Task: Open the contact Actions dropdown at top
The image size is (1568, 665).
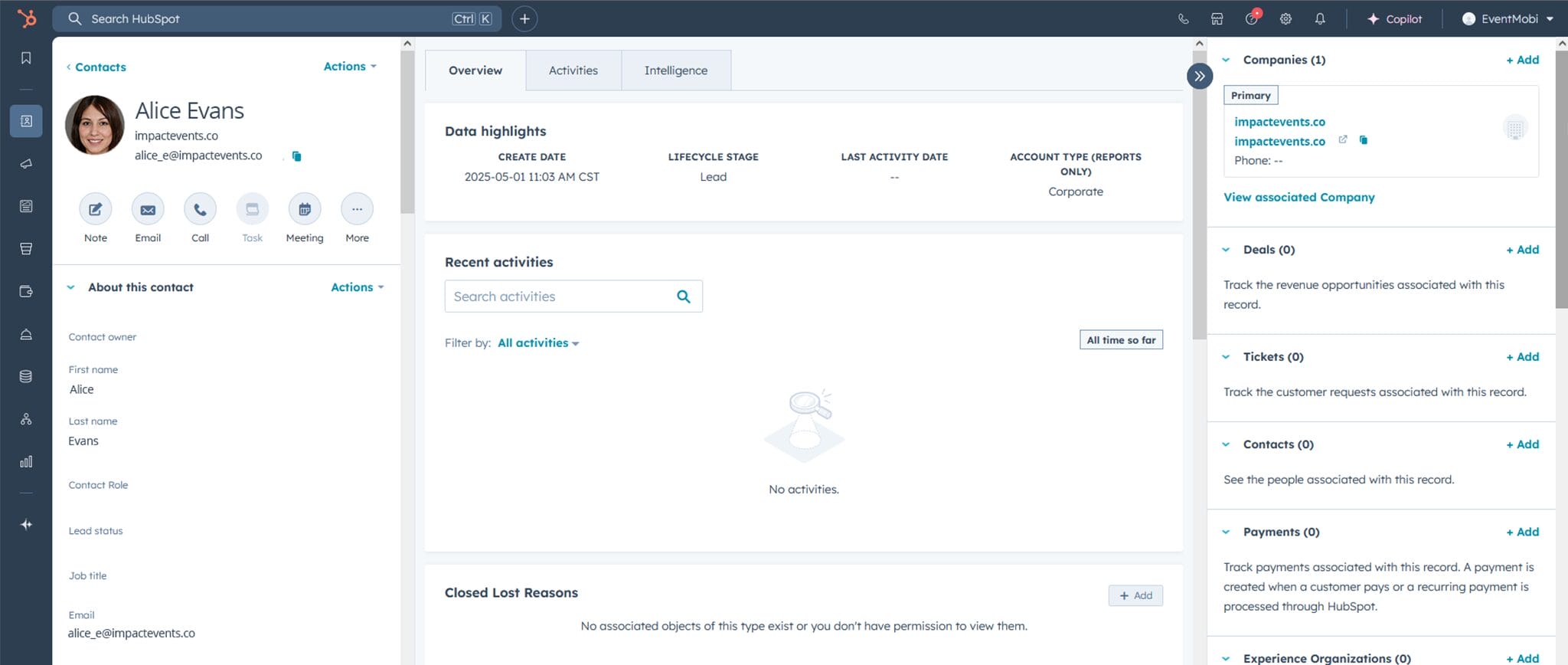Action: point(350,67)
